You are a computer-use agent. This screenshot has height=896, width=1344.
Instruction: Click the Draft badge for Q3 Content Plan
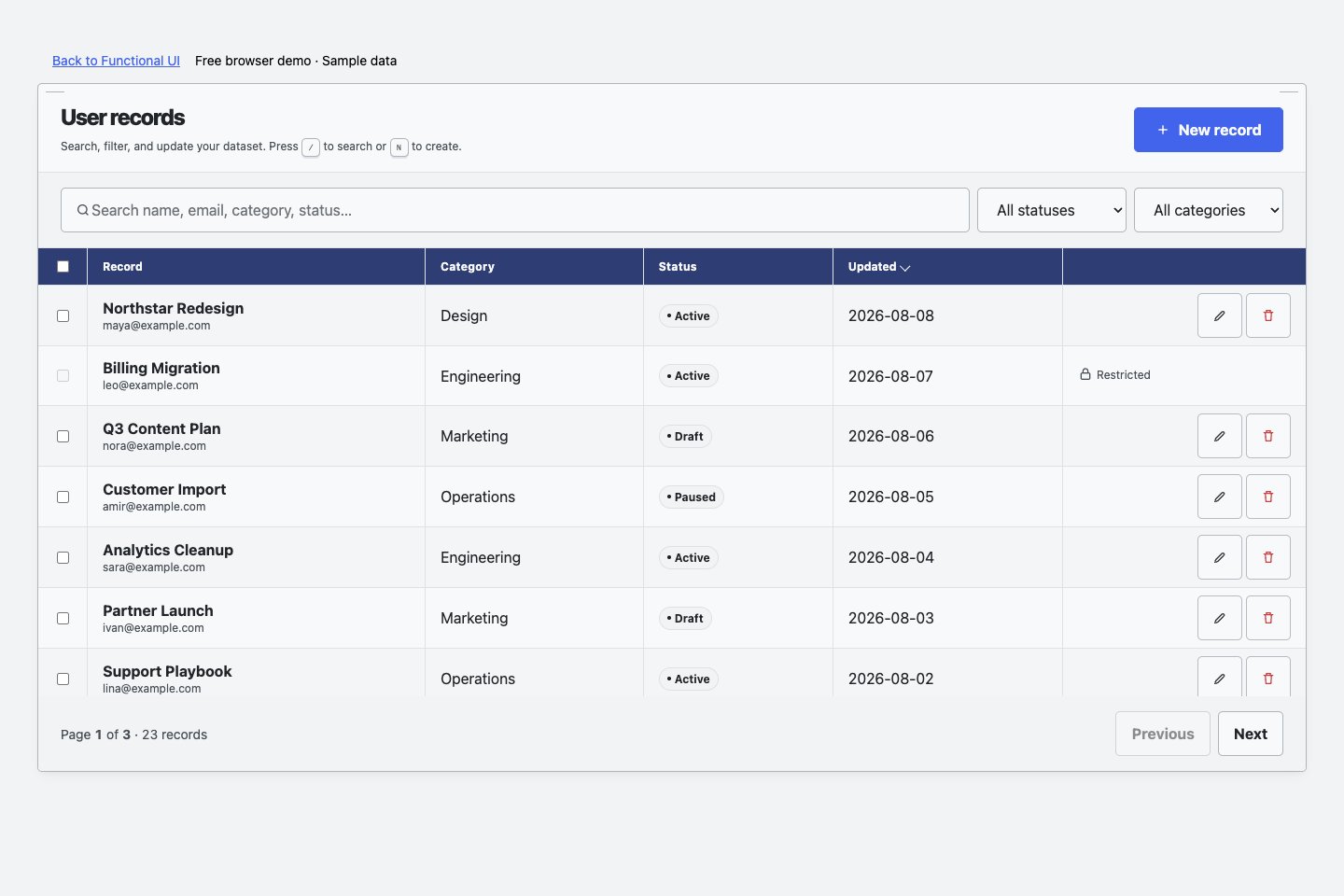pyautogui.click(x=685, y=436)
